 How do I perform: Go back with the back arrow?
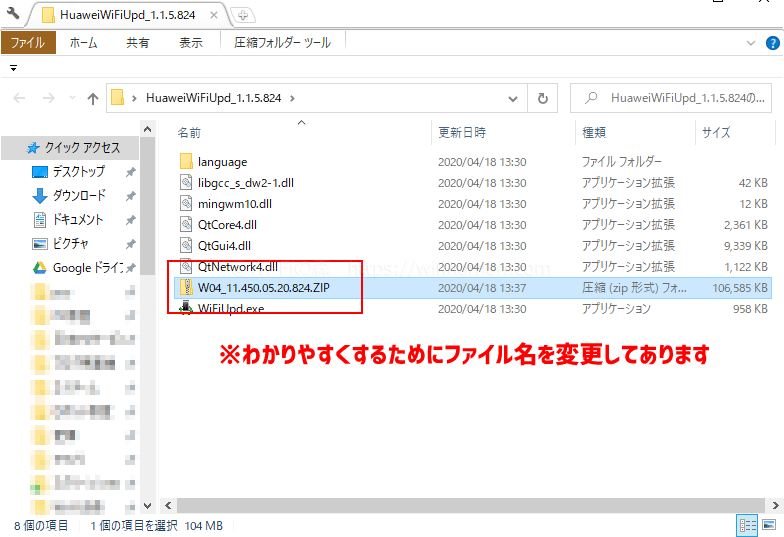[19, 98]
